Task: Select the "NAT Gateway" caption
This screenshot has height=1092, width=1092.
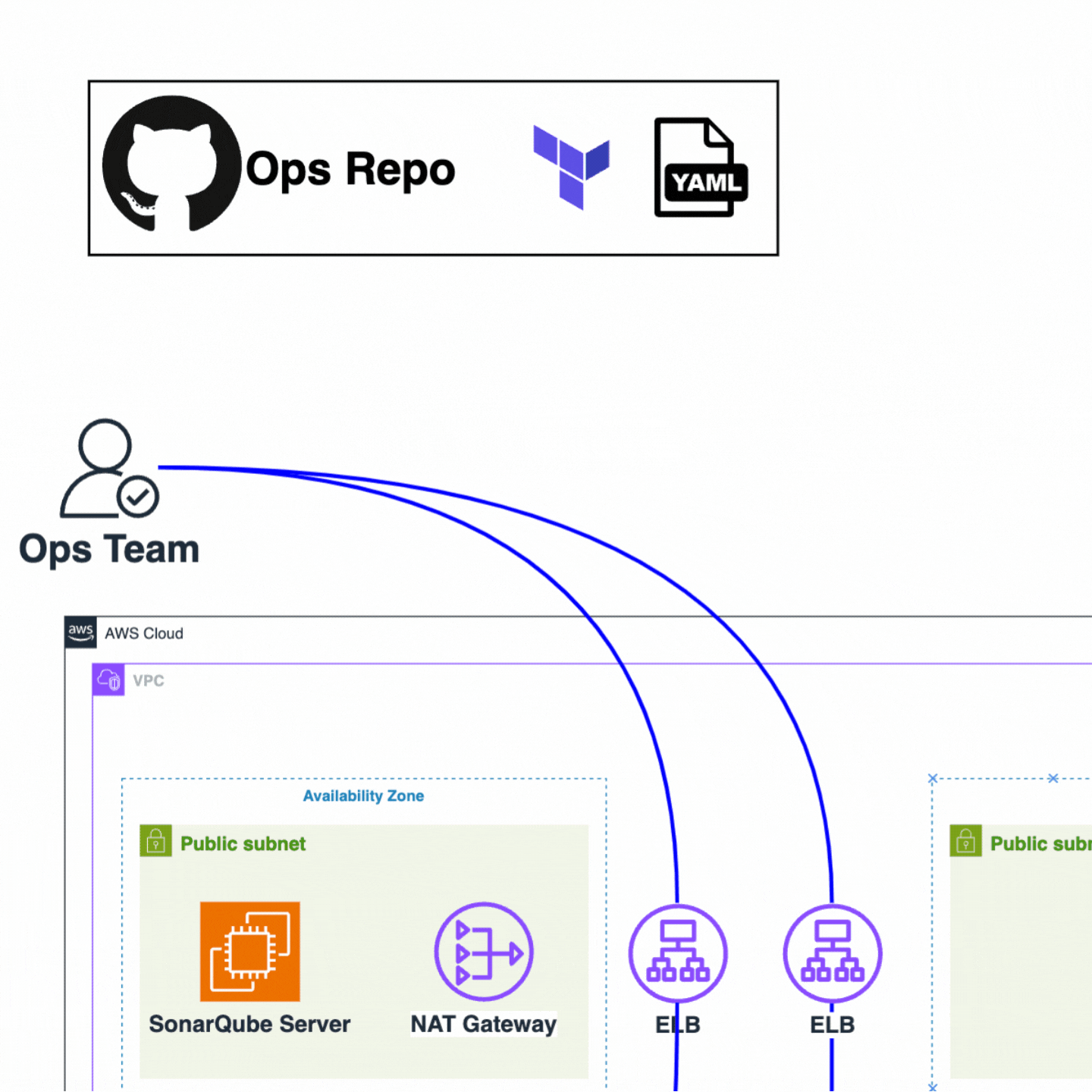Action: click(x=483, y=1024)
